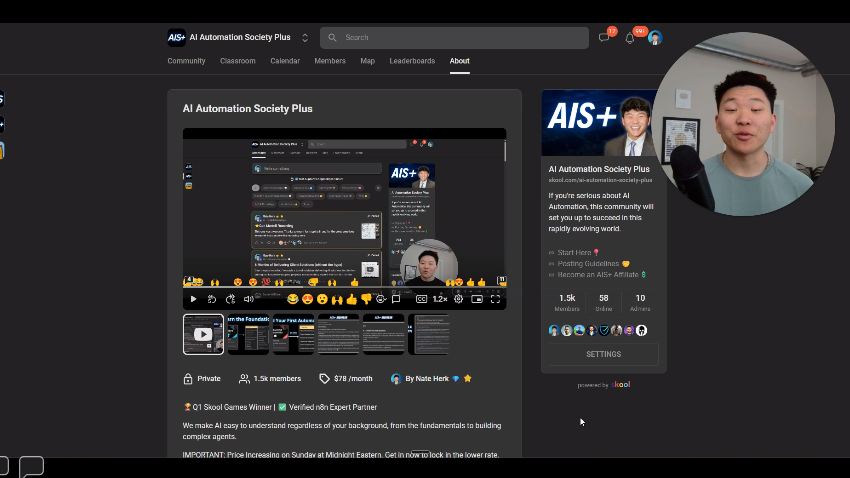
Task: Click the 'powered by skool' link
Action: pos(604,385)
